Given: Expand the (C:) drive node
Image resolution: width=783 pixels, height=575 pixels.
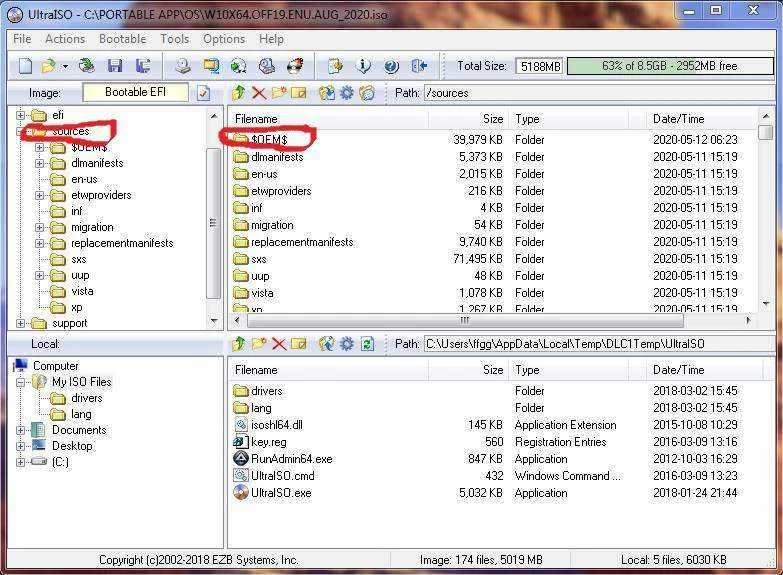Looking at the screenshot, I should tap(20, 463).
